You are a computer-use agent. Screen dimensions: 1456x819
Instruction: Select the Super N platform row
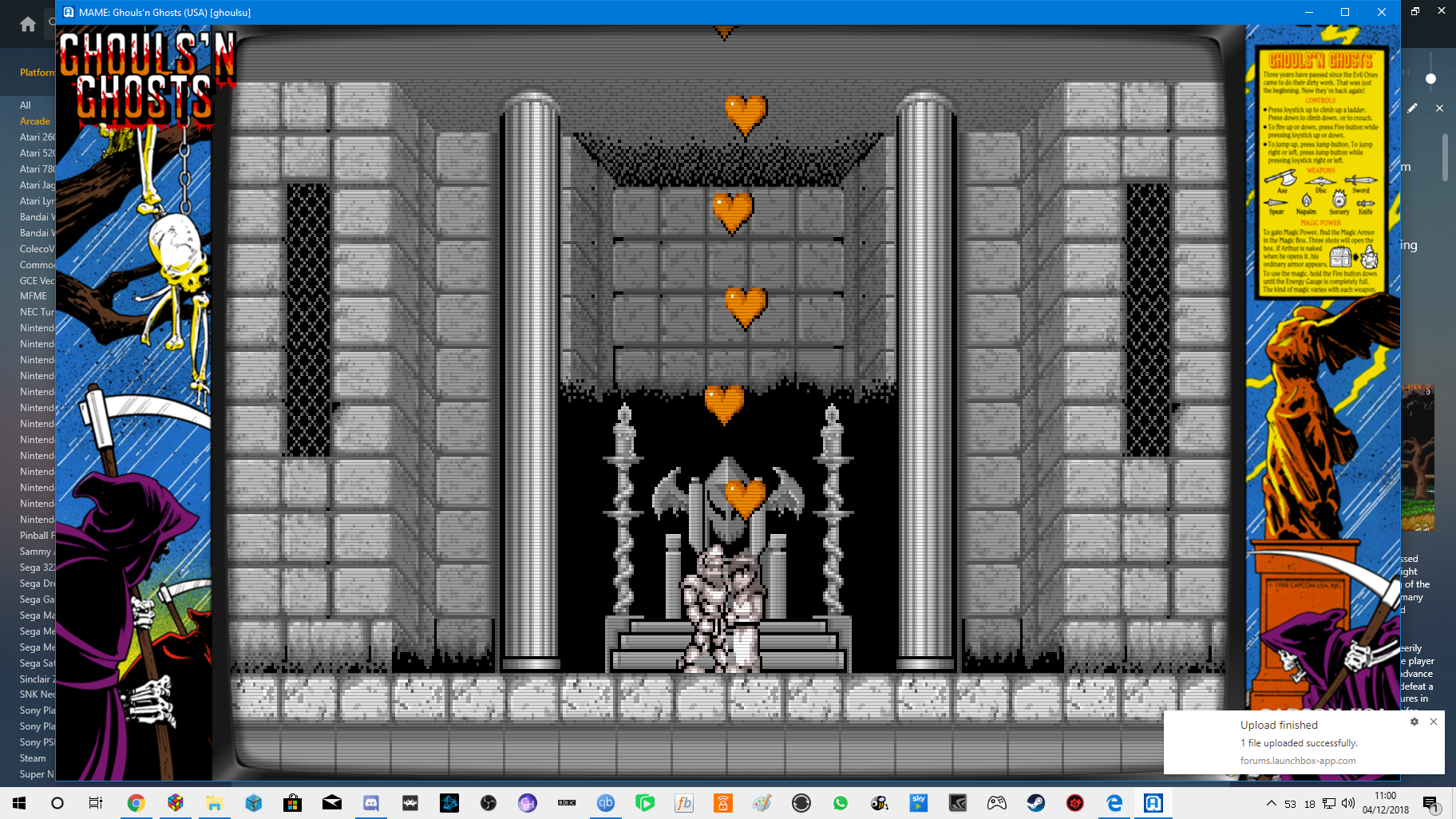[37, 774]
